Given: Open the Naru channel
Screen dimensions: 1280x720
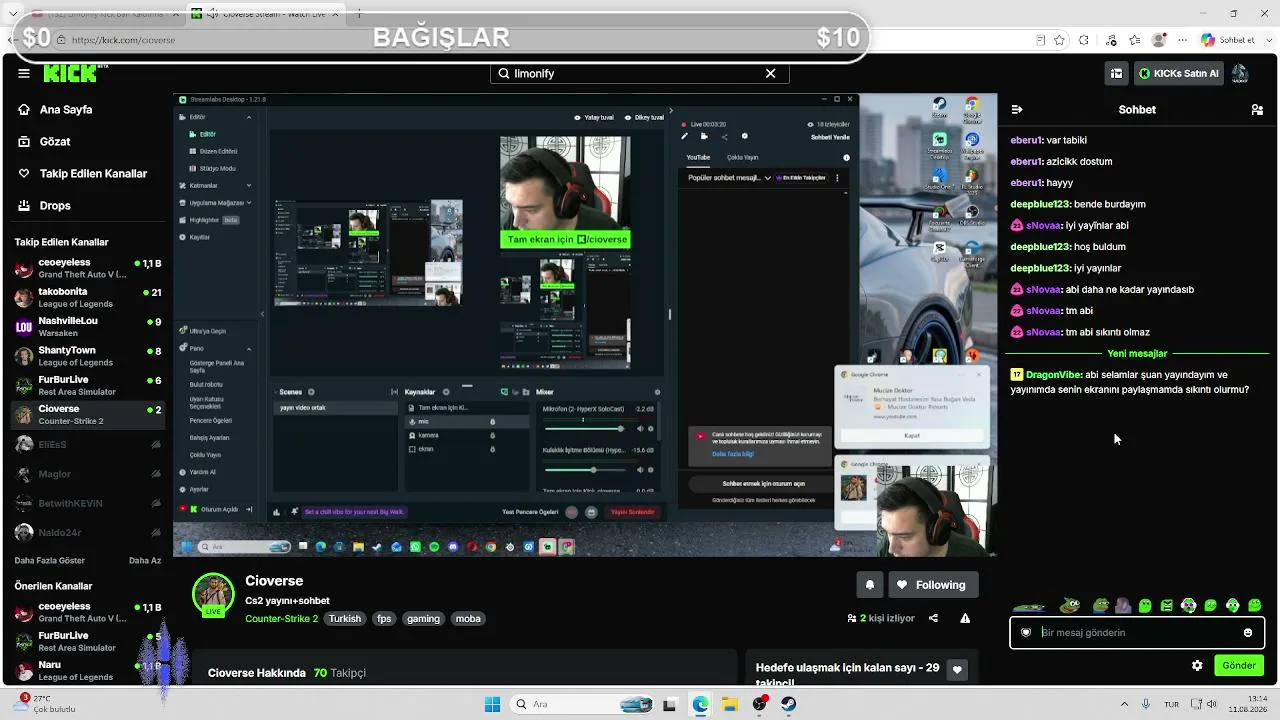Looking at the screenshot, I should tap(88, 670).
